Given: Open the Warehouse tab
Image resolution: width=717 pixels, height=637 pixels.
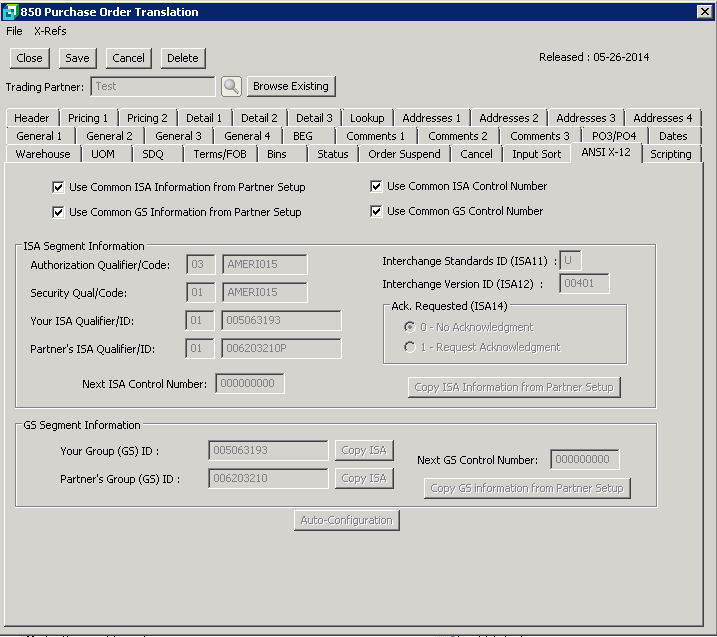Looking at the screenshot, I should pos(43,154).
